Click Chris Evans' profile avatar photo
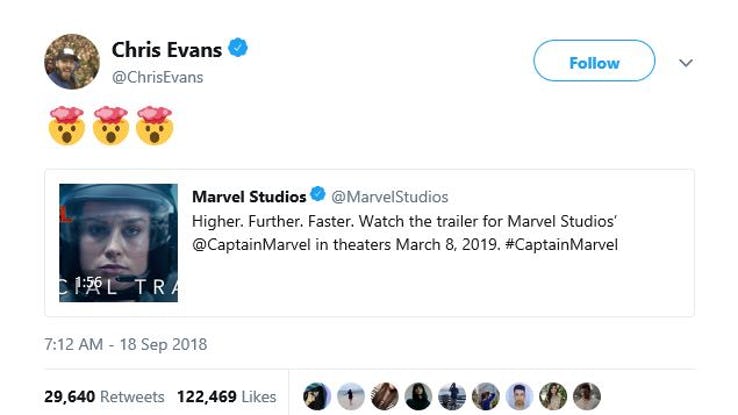Image resolution: width=738 pixels, height=415 pixels. coord(72,61)
